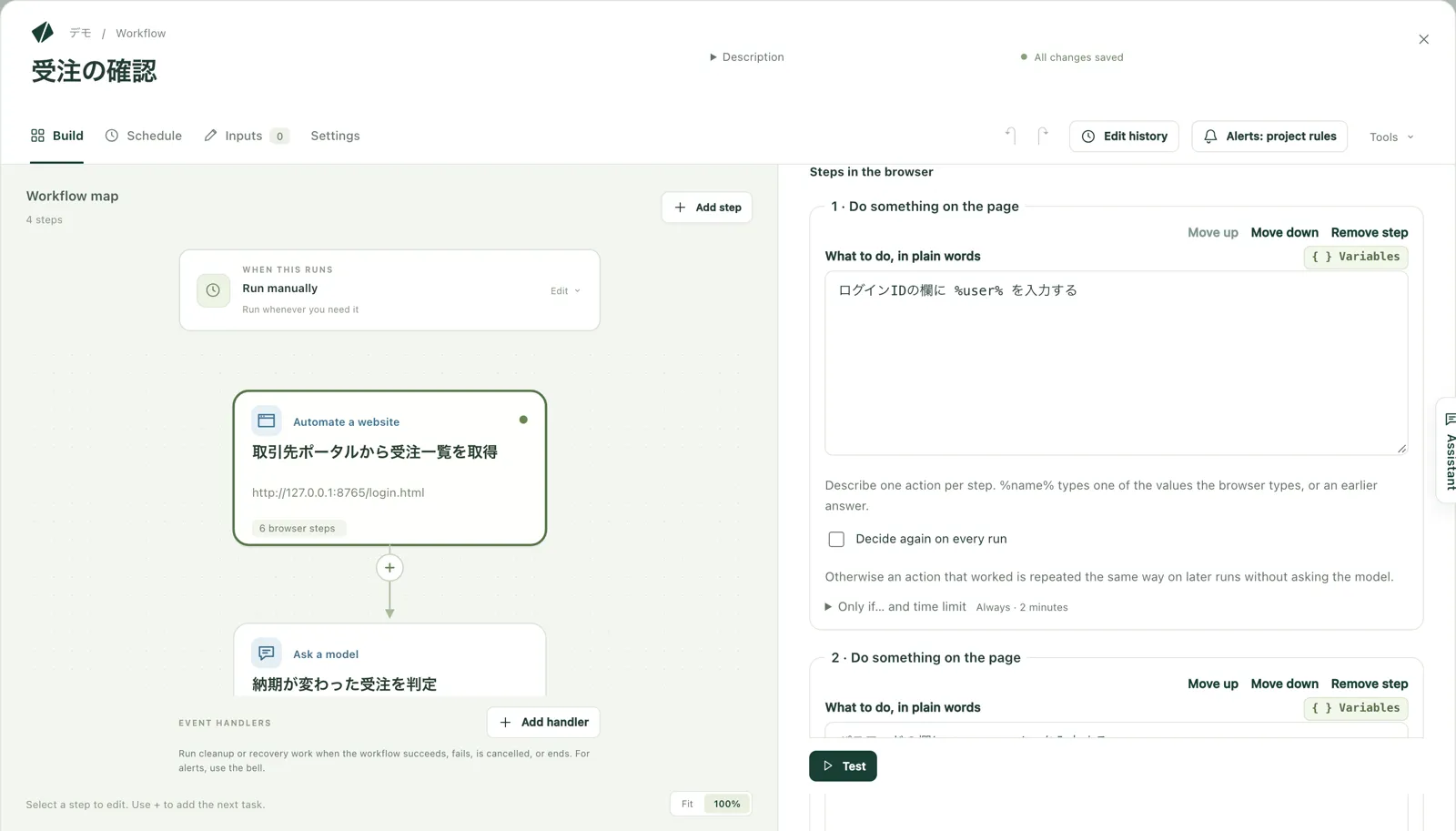Viewport: 1456px width, 831px height.
Task: Click the 1 · Do something on the page heading
Action: point(925,207)
